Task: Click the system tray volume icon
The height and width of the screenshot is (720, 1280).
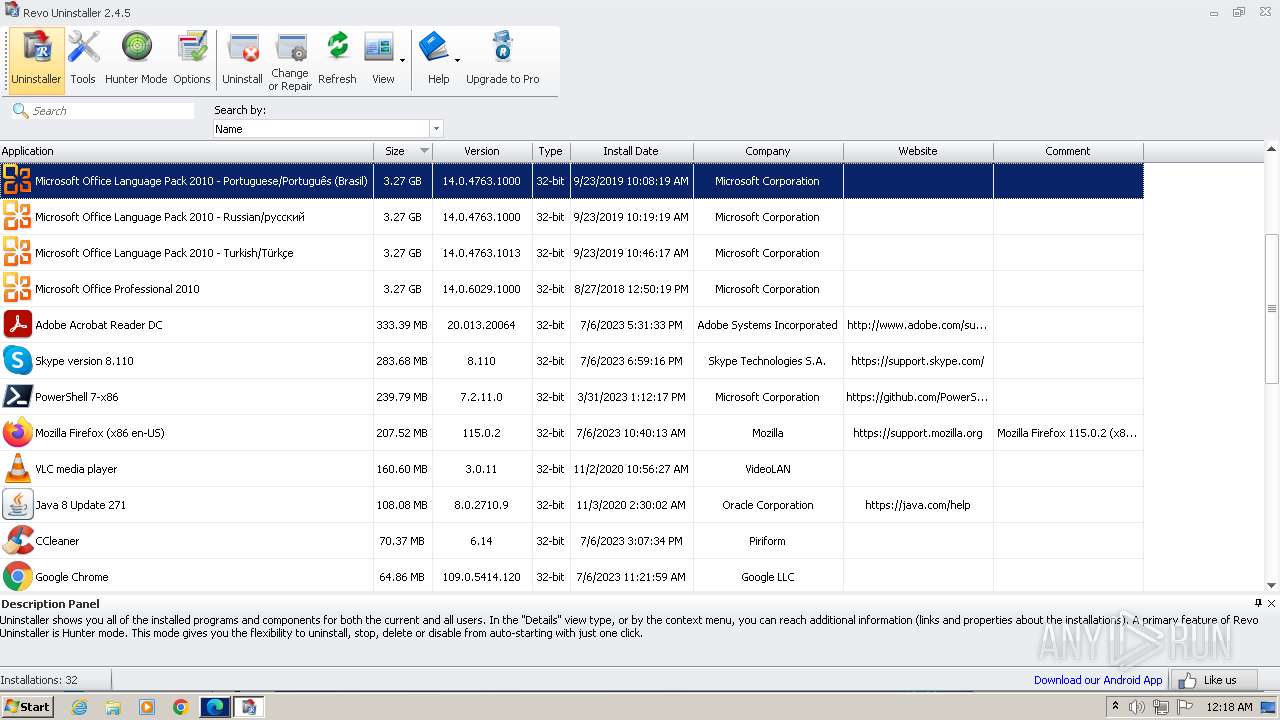Action: [x=1136, y=707]
